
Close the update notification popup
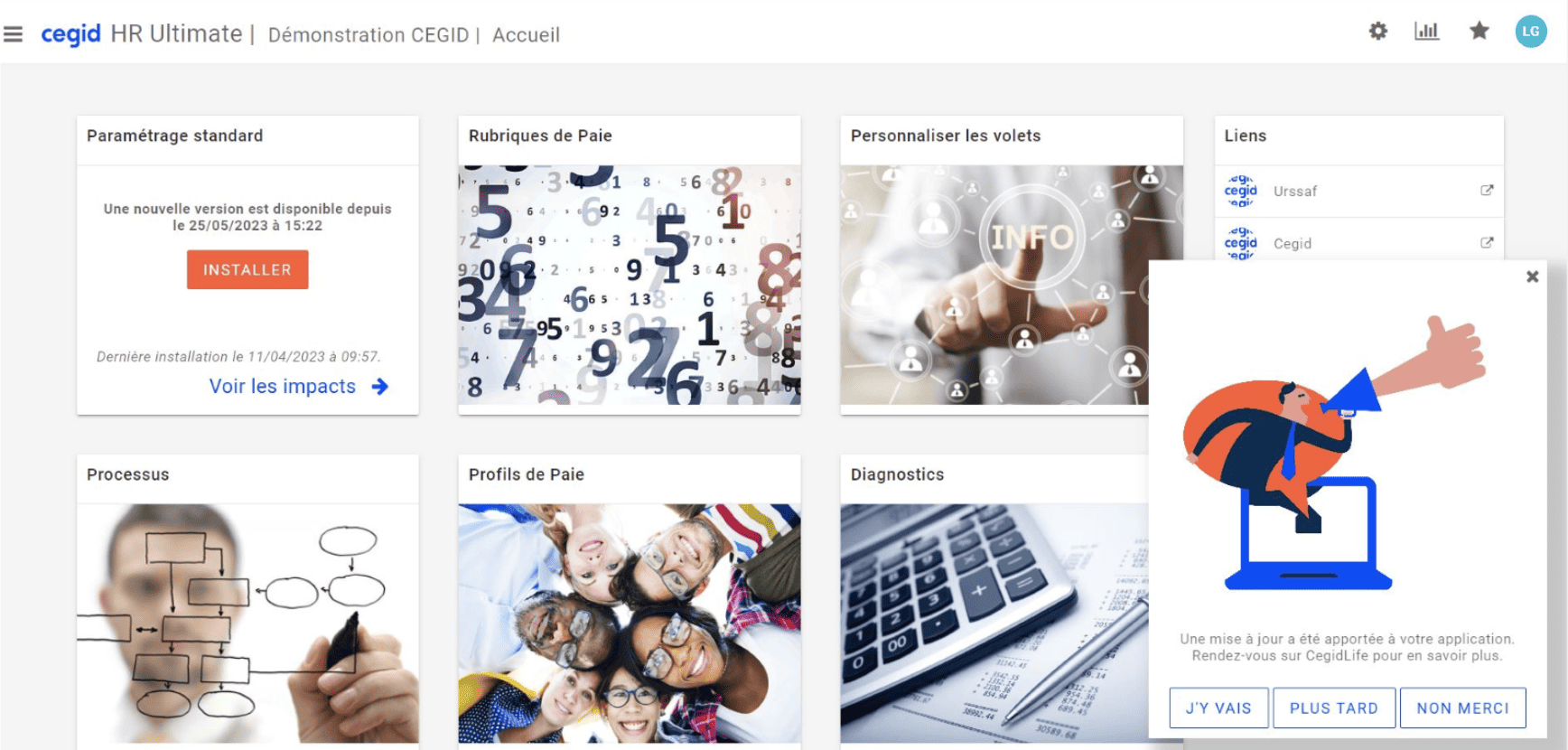1532,277
